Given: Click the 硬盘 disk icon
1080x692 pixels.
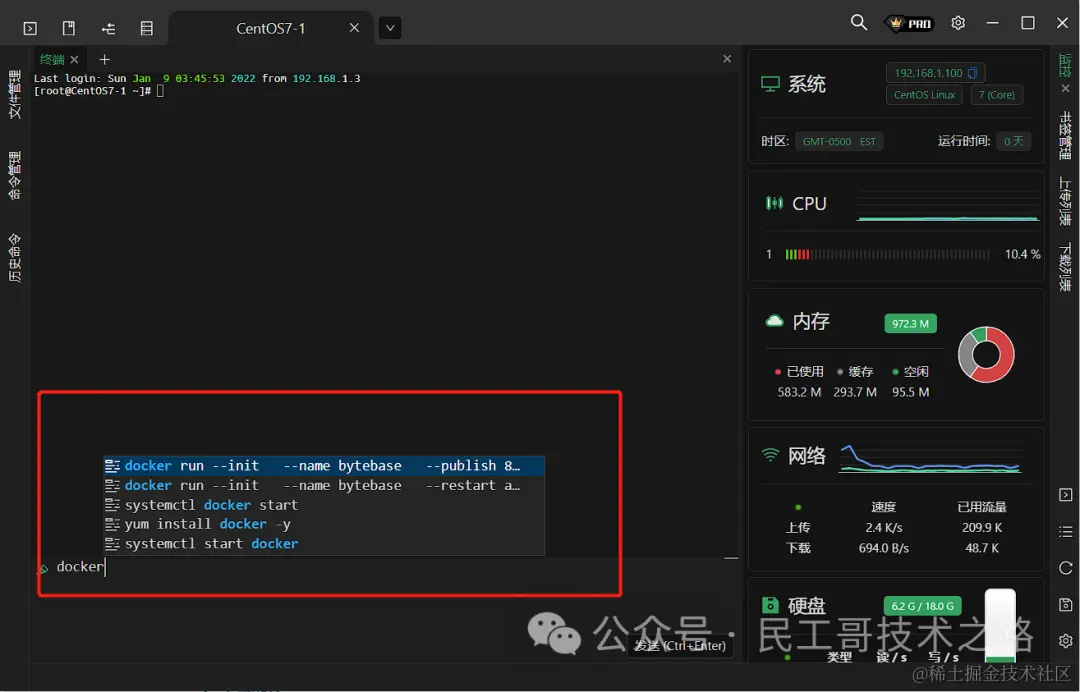Looking at the screenshot, I should click(770, 605).
